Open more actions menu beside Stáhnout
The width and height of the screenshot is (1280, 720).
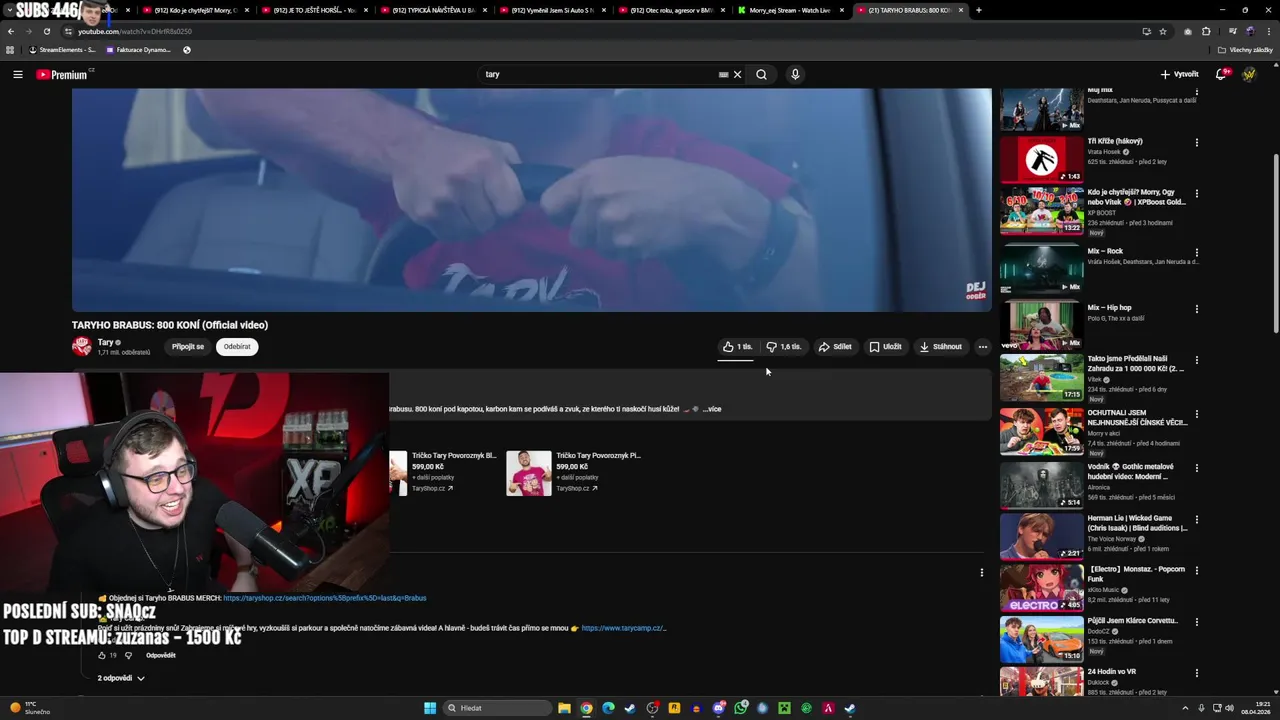[x=982, y=347]
